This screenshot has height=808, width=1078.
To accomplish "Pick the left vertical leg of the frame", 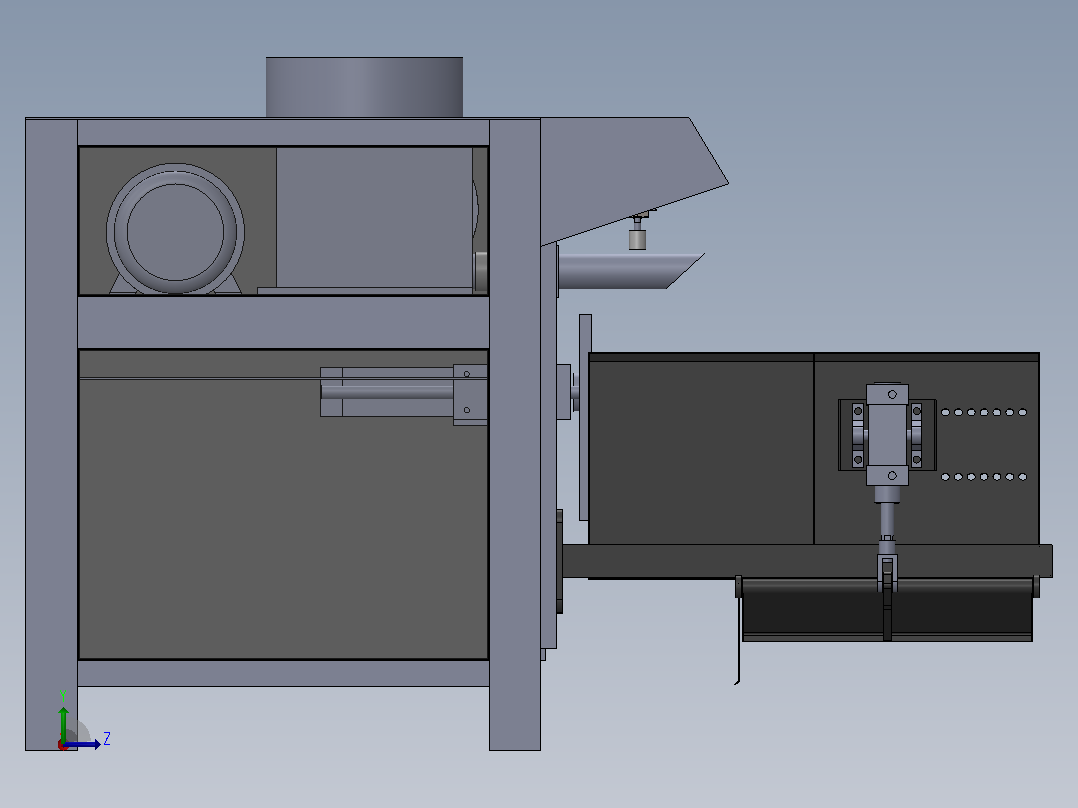I will pyautogui.click(x=52, y=434).
